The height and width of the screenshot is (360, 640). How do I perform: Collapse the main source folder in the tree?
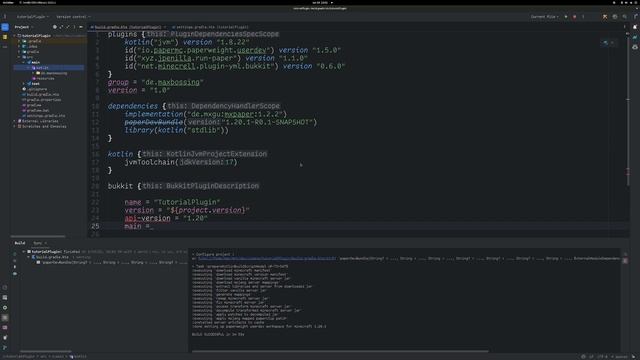[24, 62]
